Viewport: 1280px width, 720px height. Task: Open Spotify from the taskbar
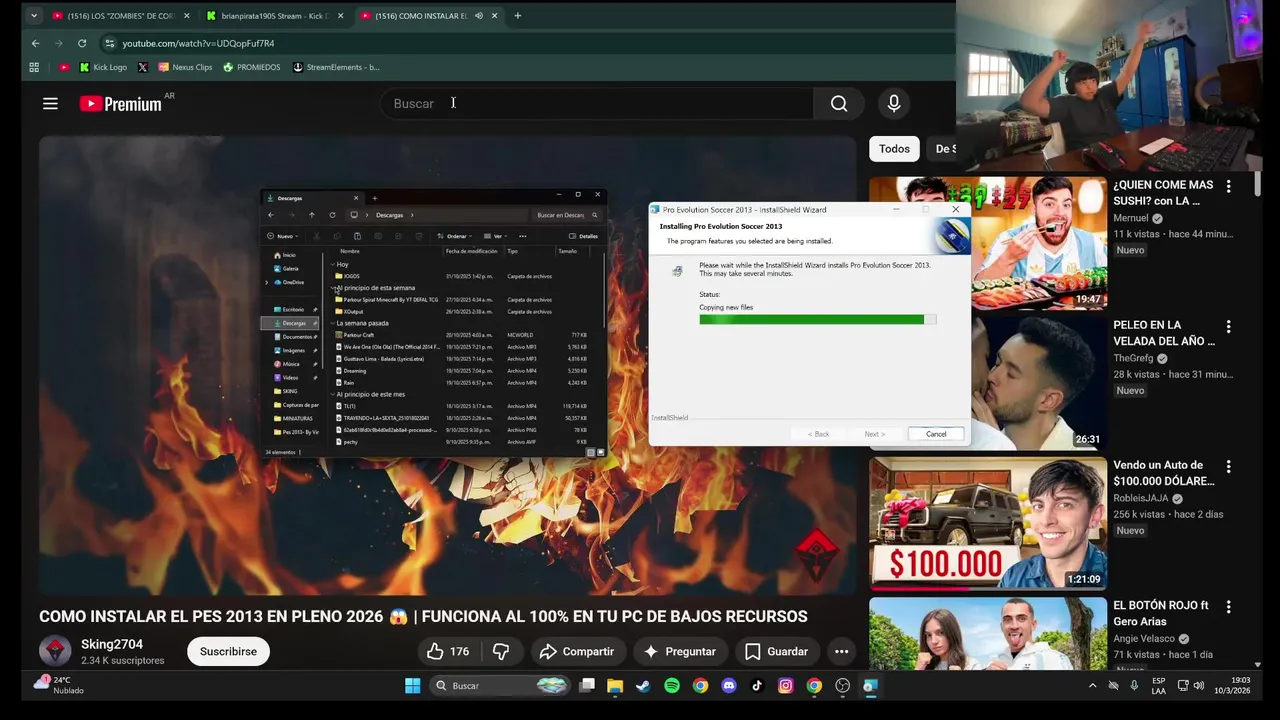(671, 685)
